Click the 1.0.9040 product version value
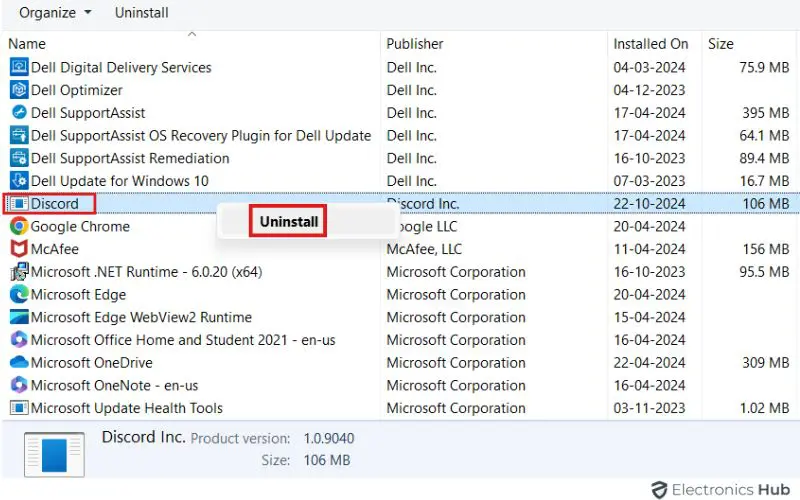The height and width of the screenshot is (500, 800). [x=329, y=438]
